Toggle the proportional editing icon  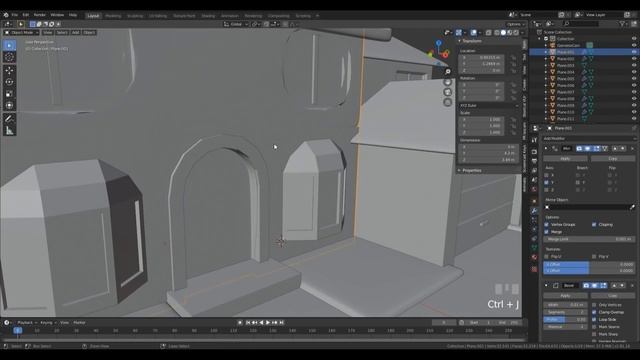click(285, 24)
